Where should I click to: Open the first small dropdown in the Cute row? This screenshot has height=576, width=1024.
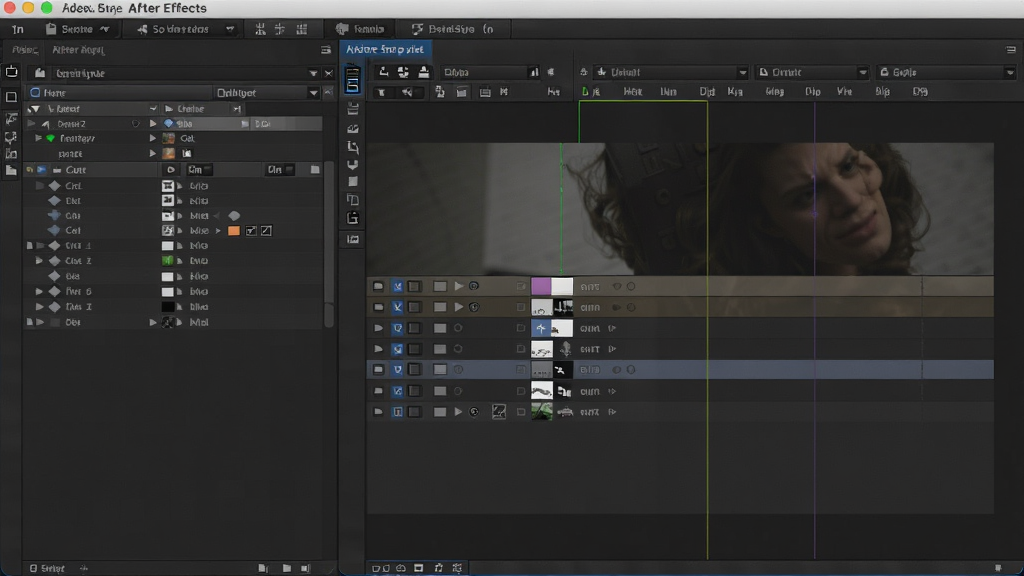[x=200, y=170]
